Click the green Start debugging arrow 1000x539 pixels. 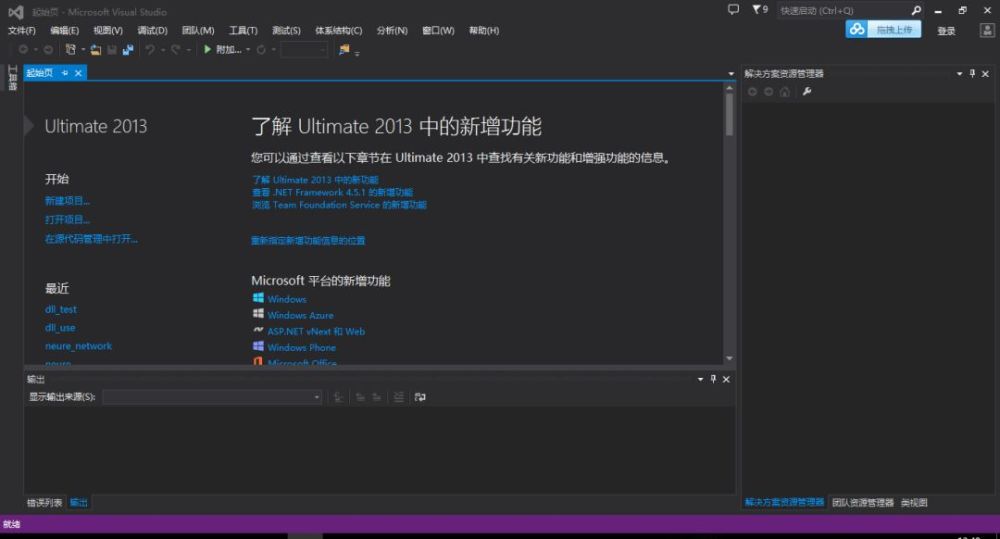point(207,49)
